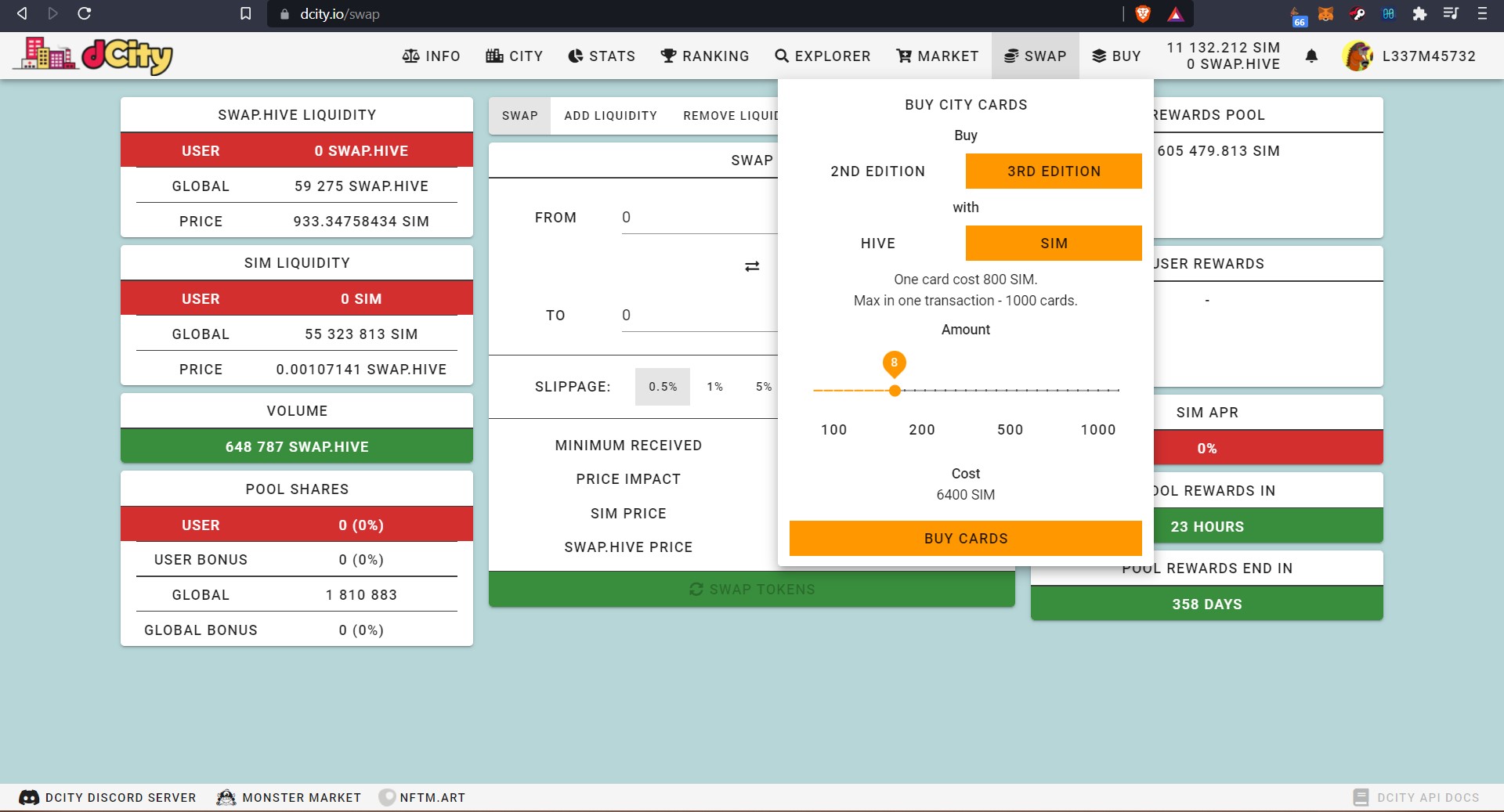The height and width of the screenshot is (812, 1504).
Task: Switch to ADD LIQUIDITY tab
Action: [x=610, y=115]
